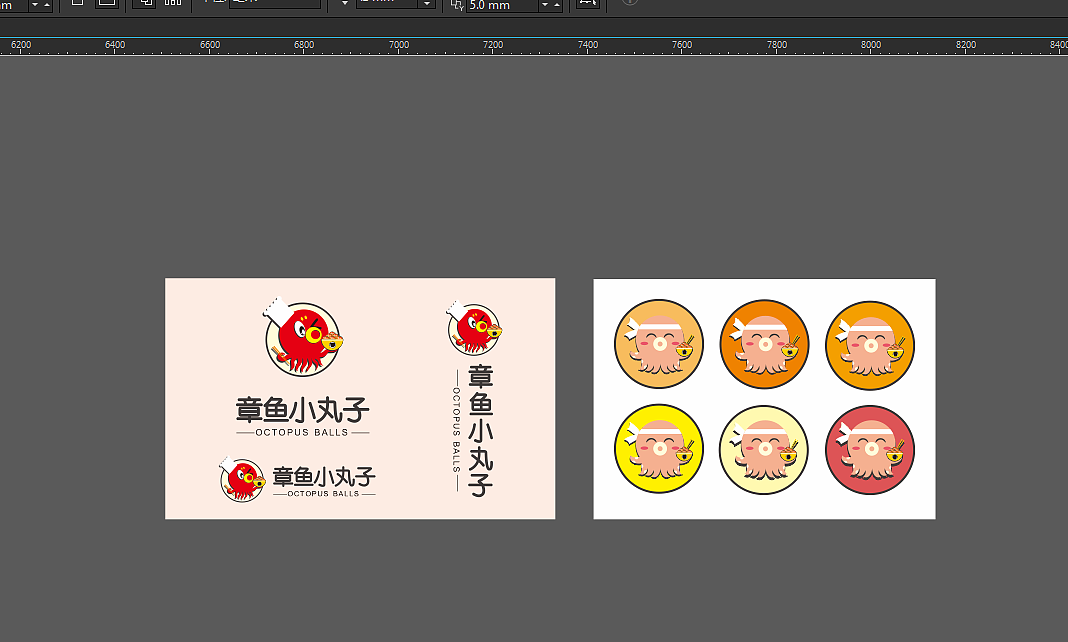Select the bright yellow octopus badge
This screenshot has height=642, width=1068.
click(x=659, y=449)
